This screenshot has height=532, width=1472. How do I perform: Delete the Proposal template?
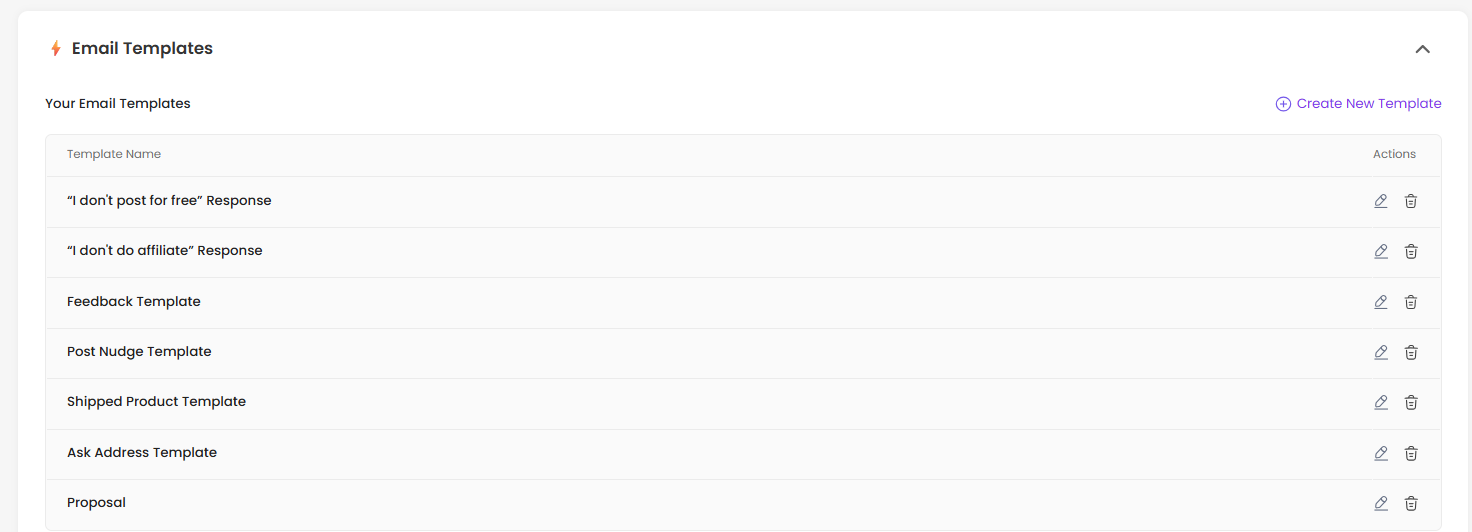click(1411, 503)
